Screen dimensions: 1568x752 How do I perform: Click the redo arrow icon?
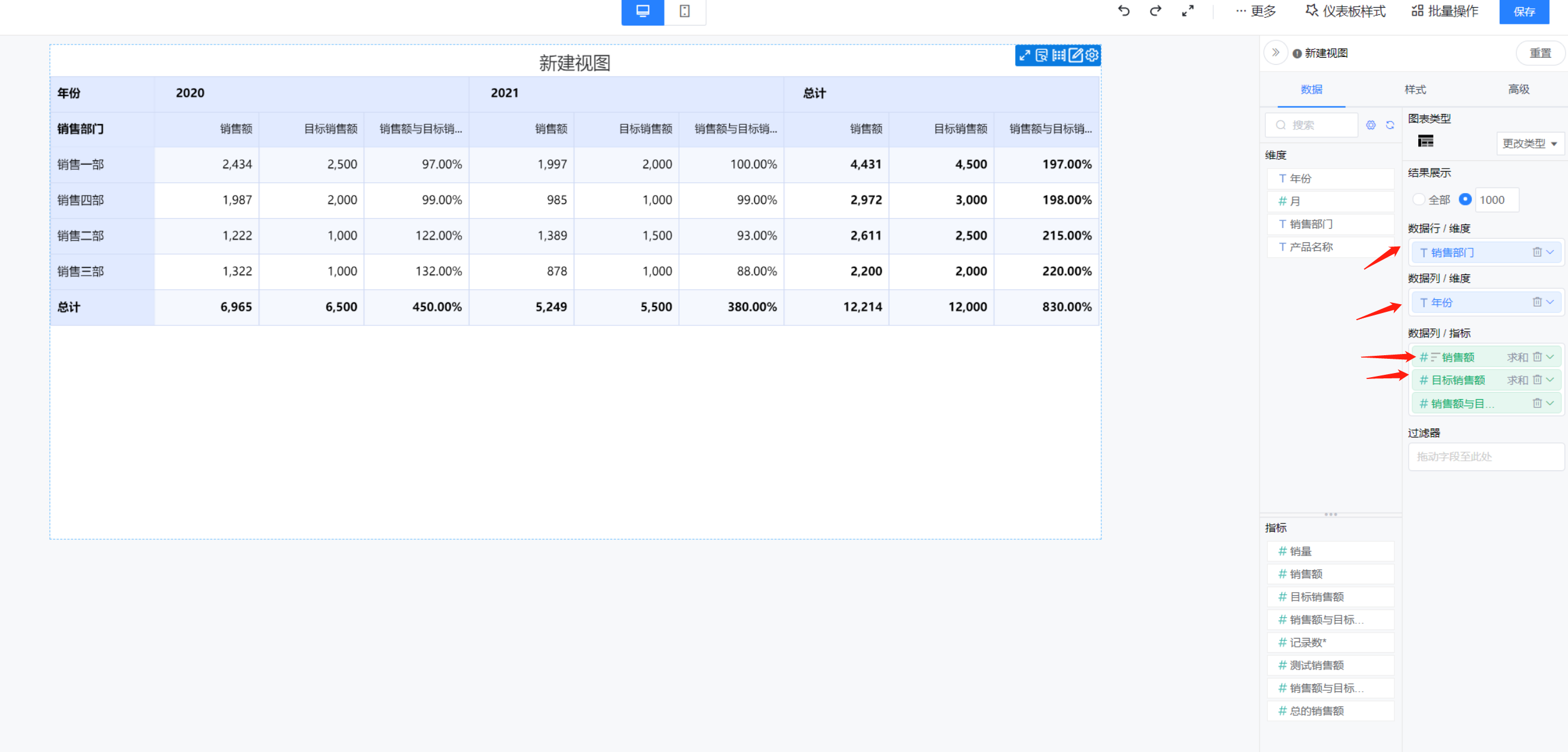click(x=1155, y=11)
